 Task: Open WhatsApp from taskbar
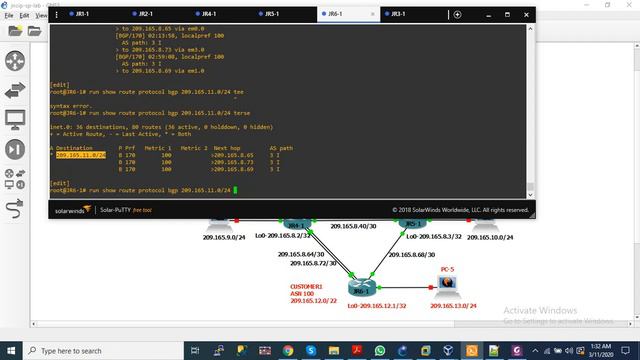tap(380, 351)
